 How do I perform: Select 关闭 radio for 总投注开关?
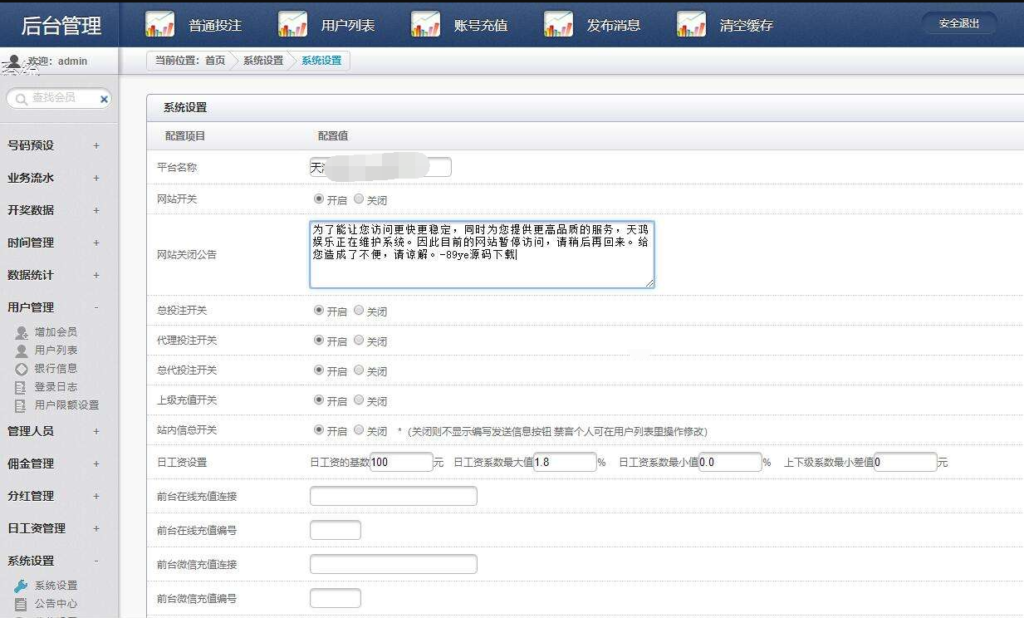pos(359,312)
